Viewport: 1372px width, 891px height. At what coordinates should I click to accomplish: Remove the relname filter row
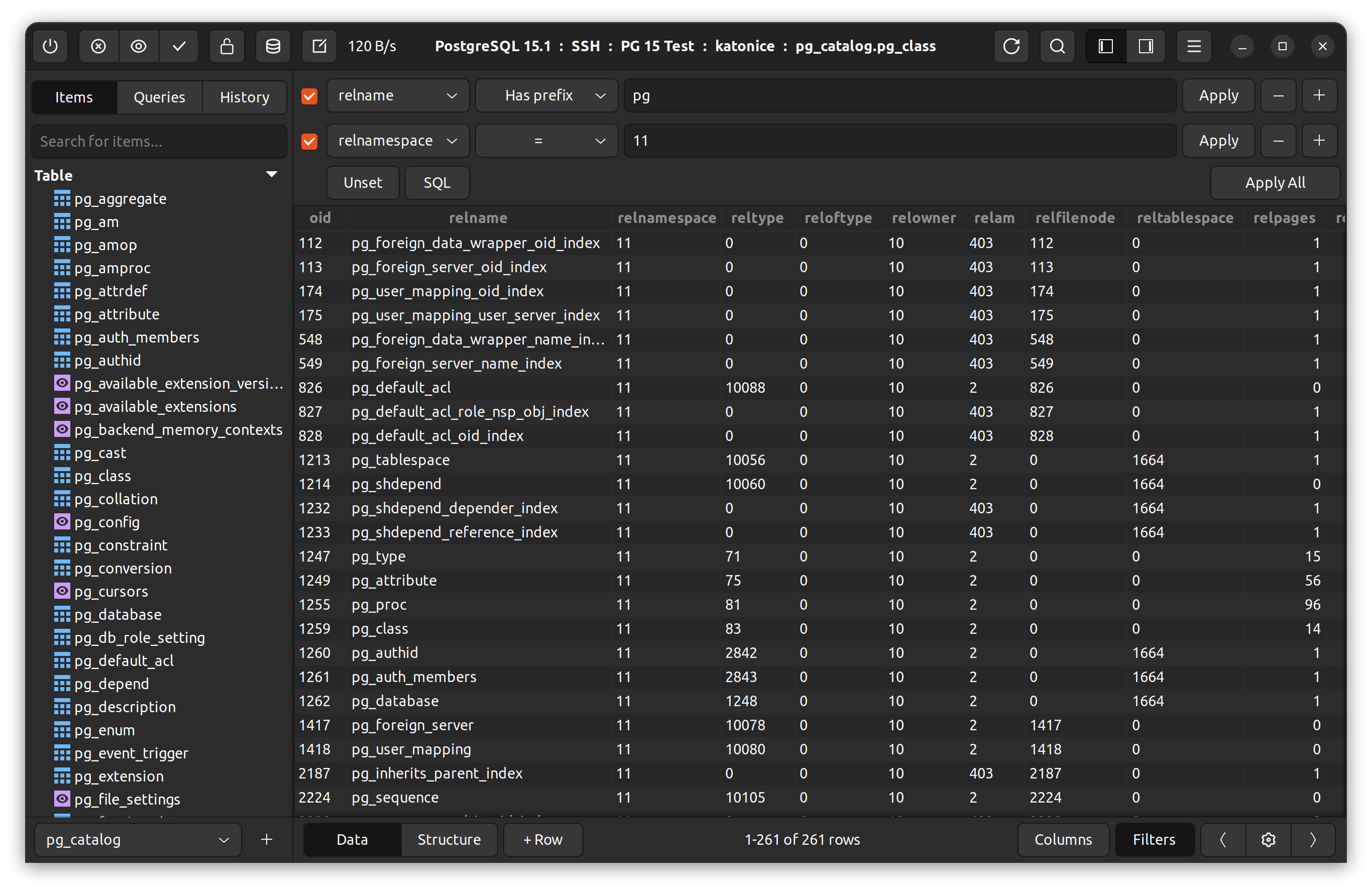[x=1278, y=96]
